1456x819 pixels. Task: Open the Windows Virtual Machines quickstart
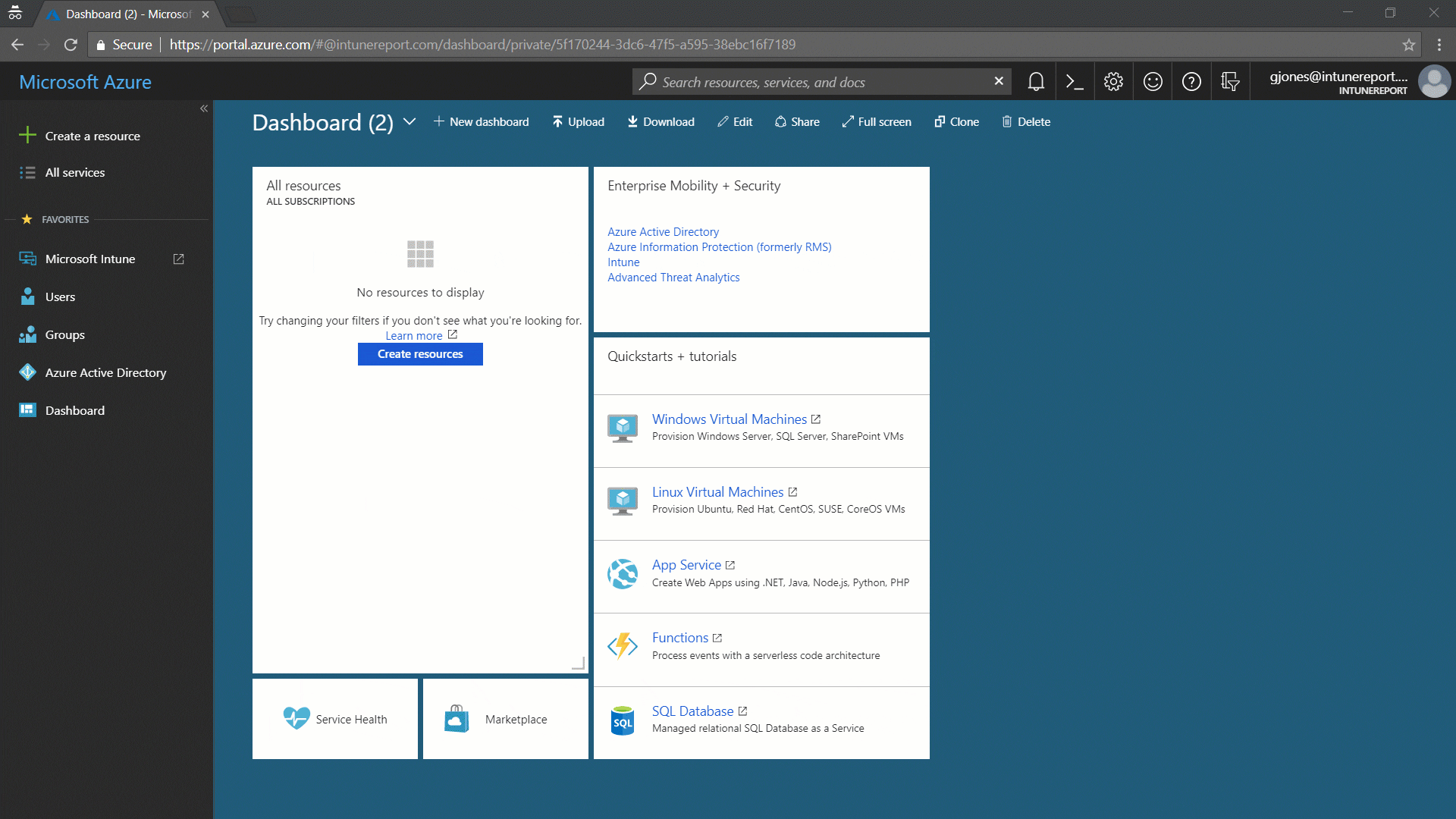click(x=730, y=419)
